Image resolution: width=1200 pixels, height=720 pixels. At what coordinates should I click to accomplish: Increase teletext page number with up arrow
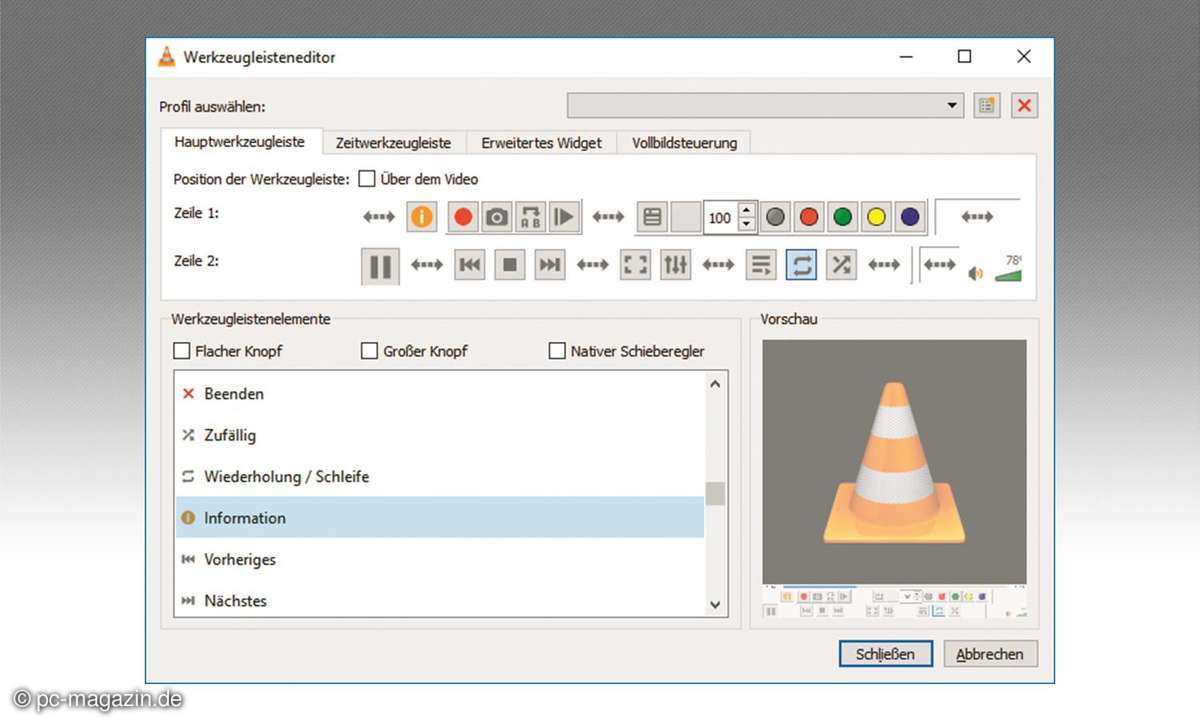click(x=747, y=210)
